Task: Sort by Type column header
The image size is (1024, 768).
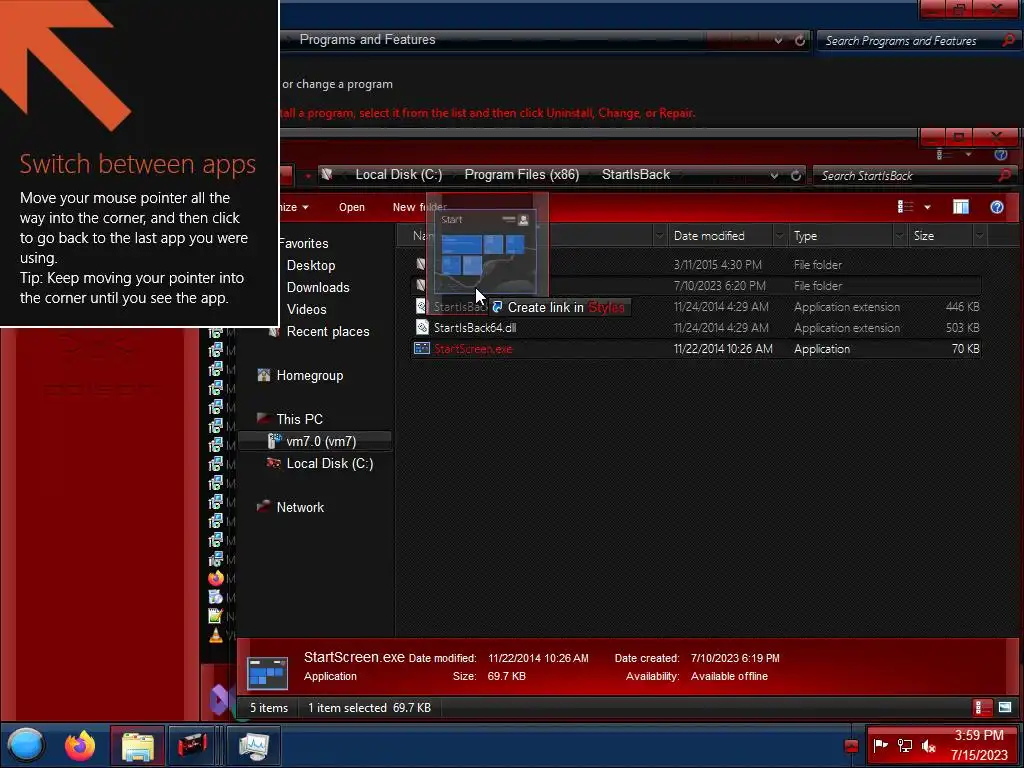Action: (805, 236)
